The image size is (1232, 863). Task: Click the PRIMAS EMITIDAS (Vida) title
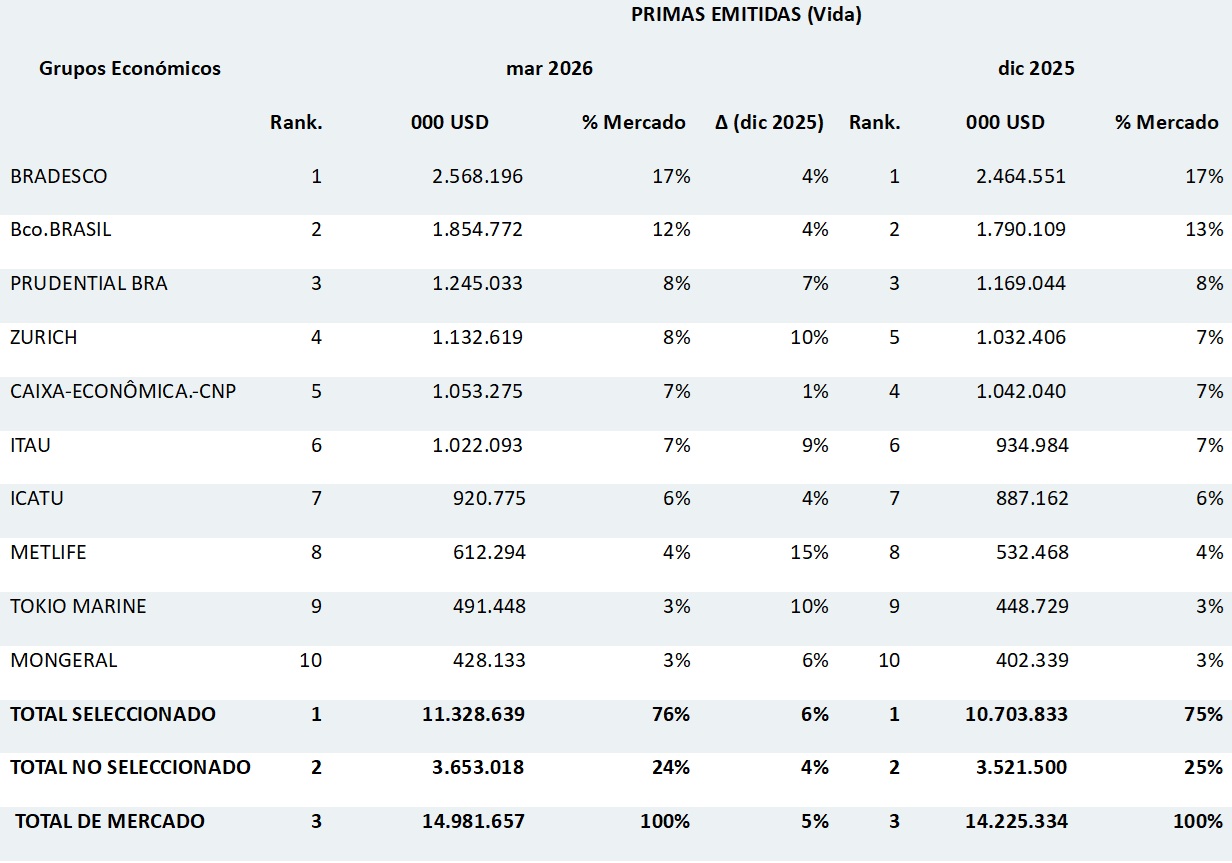point(746,14)
